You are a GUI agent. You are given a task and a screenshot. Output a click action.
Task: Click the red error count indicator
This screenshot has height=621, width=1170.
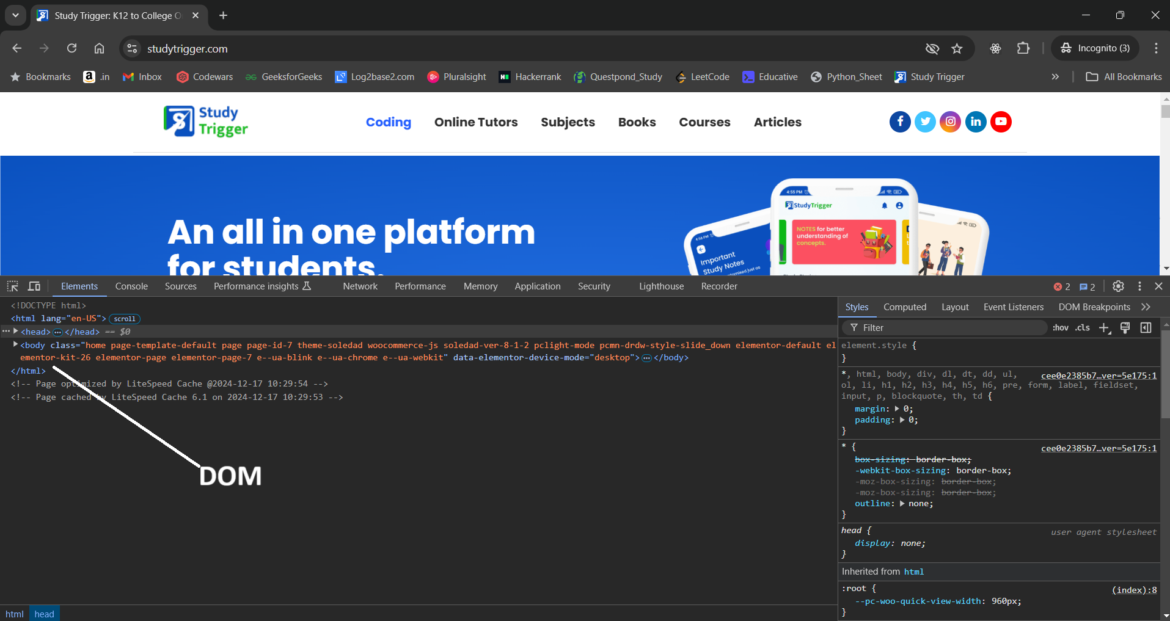coord(1061,287)
